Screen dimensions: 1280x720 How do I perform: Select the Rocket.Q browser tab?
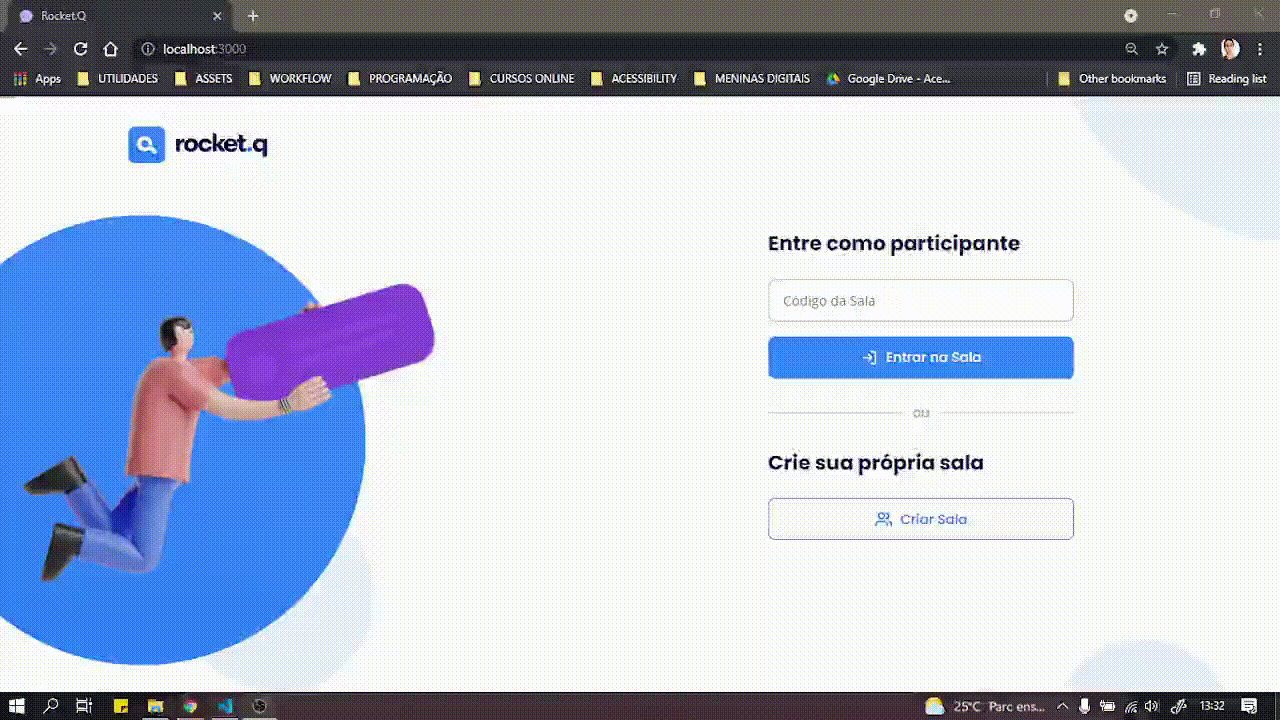point(120,16)
